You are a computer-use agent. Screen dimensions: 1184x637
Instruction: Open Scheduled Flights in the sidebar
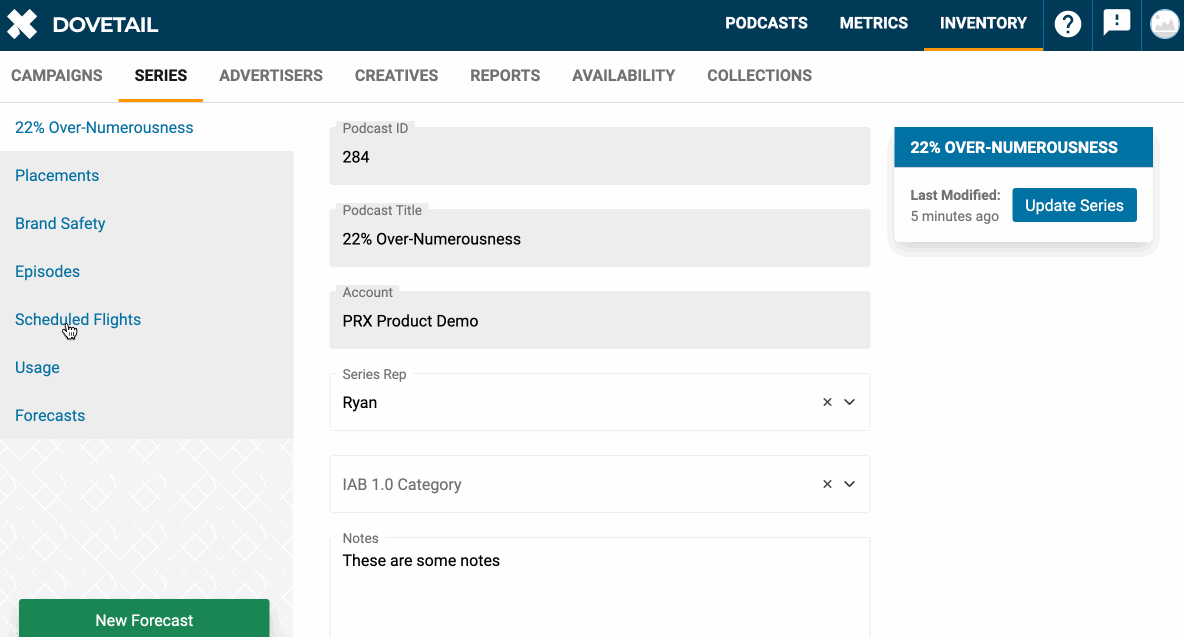click(78, 320)
